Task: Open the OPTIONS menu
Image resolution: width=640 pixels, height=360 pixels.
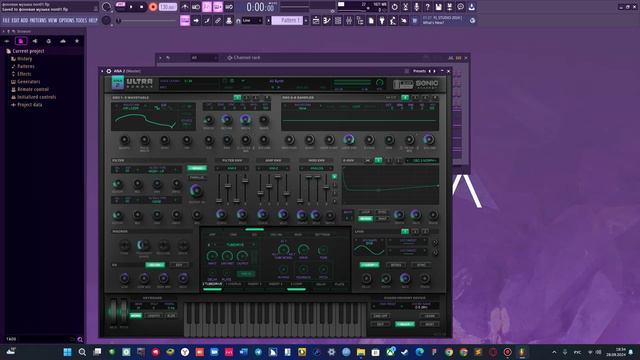Action: click(x=67, y=20)
